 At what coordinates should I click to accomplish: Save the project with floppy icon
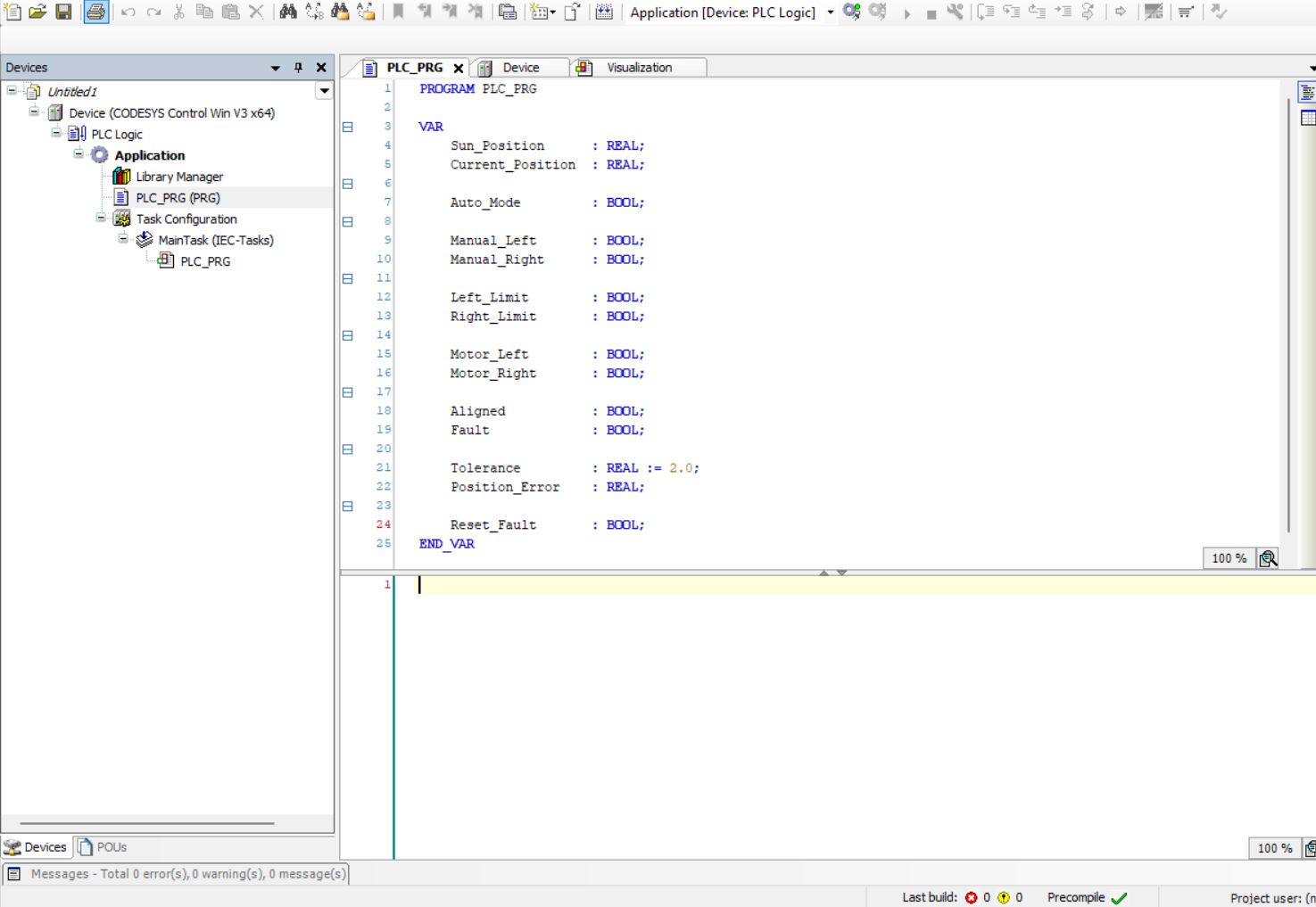coord(63,12)
